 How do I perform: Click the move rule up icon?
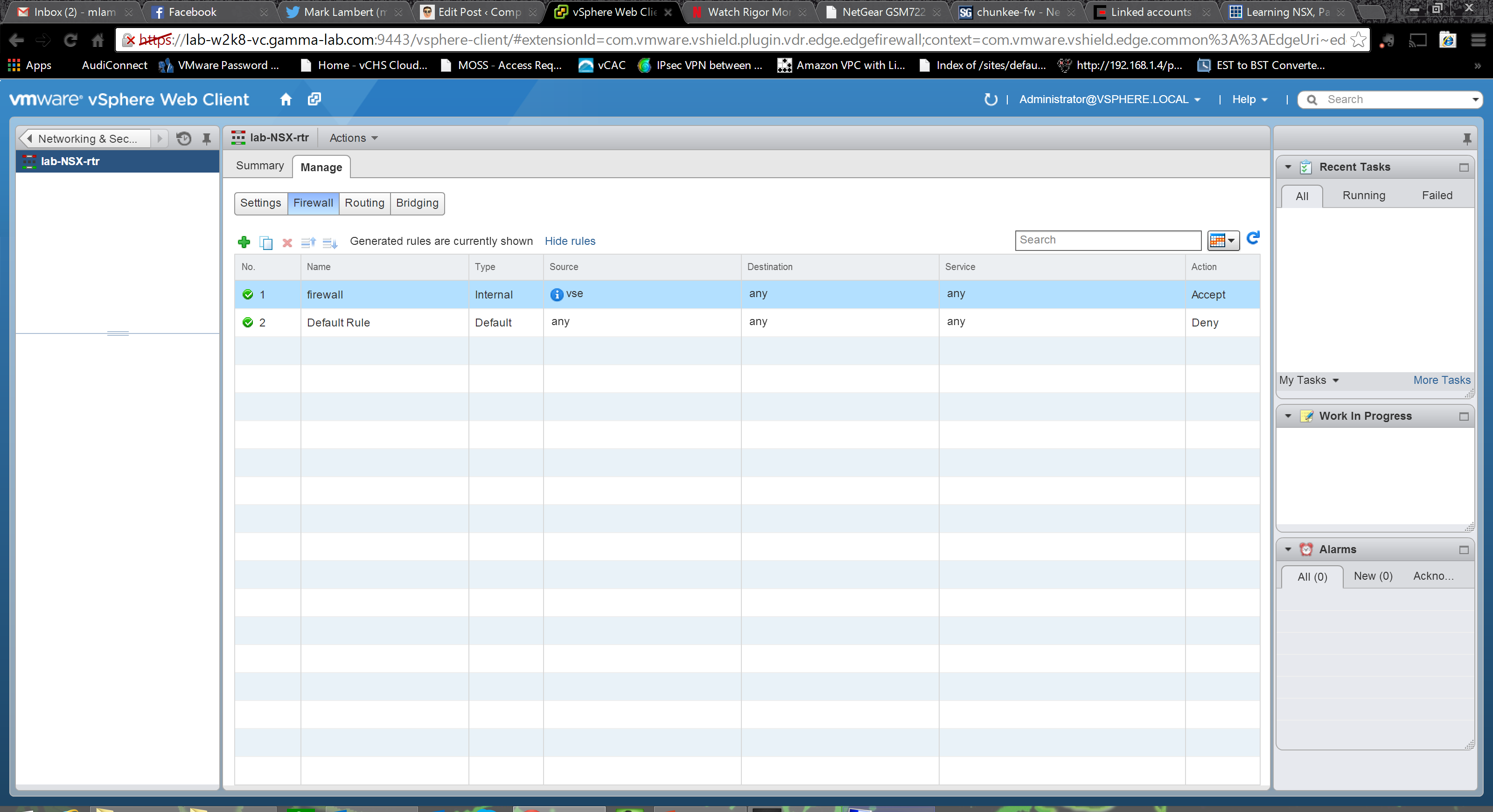[308, 243]
